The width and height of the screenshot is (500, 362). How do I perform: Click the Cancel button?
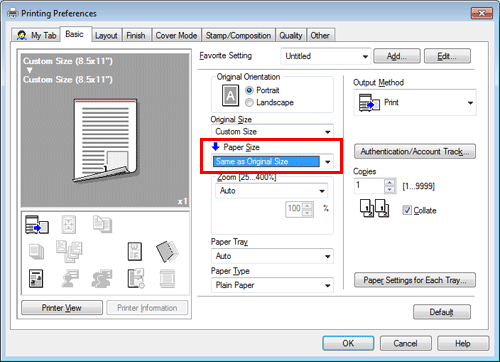tap(405, 343)
